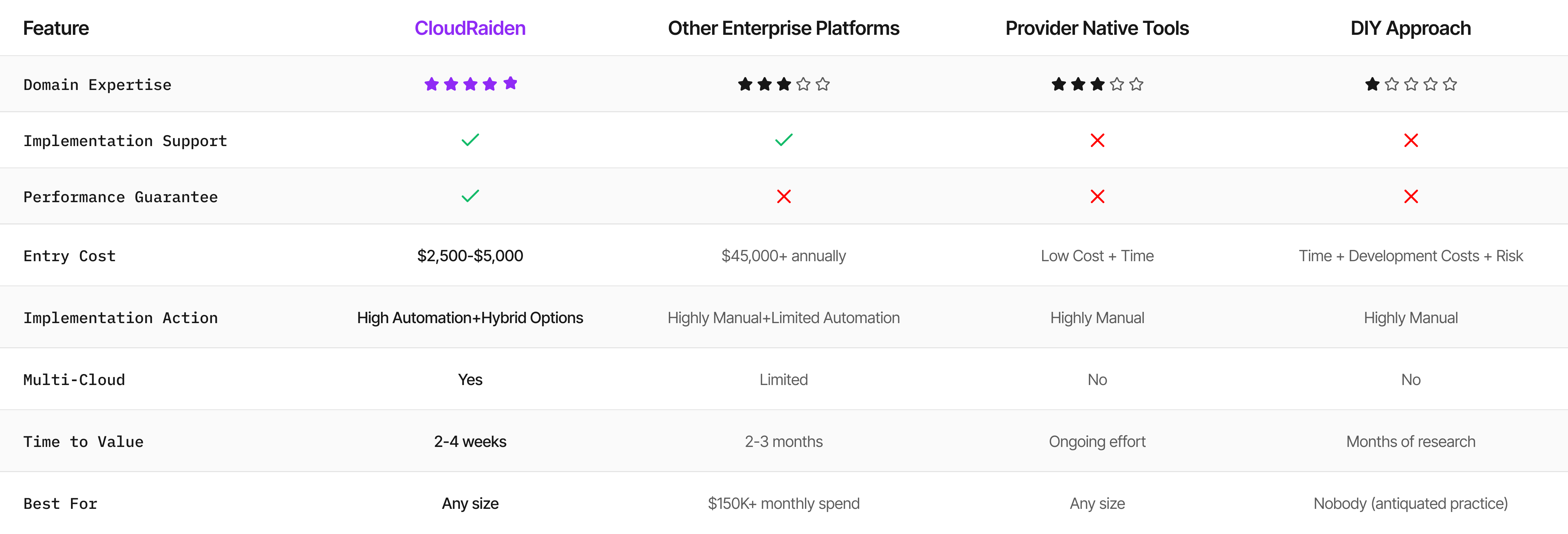Click DIY Approach's one-star Domain Expertise rating
The image size is (1568, 534).
(x=1410, y=84)
